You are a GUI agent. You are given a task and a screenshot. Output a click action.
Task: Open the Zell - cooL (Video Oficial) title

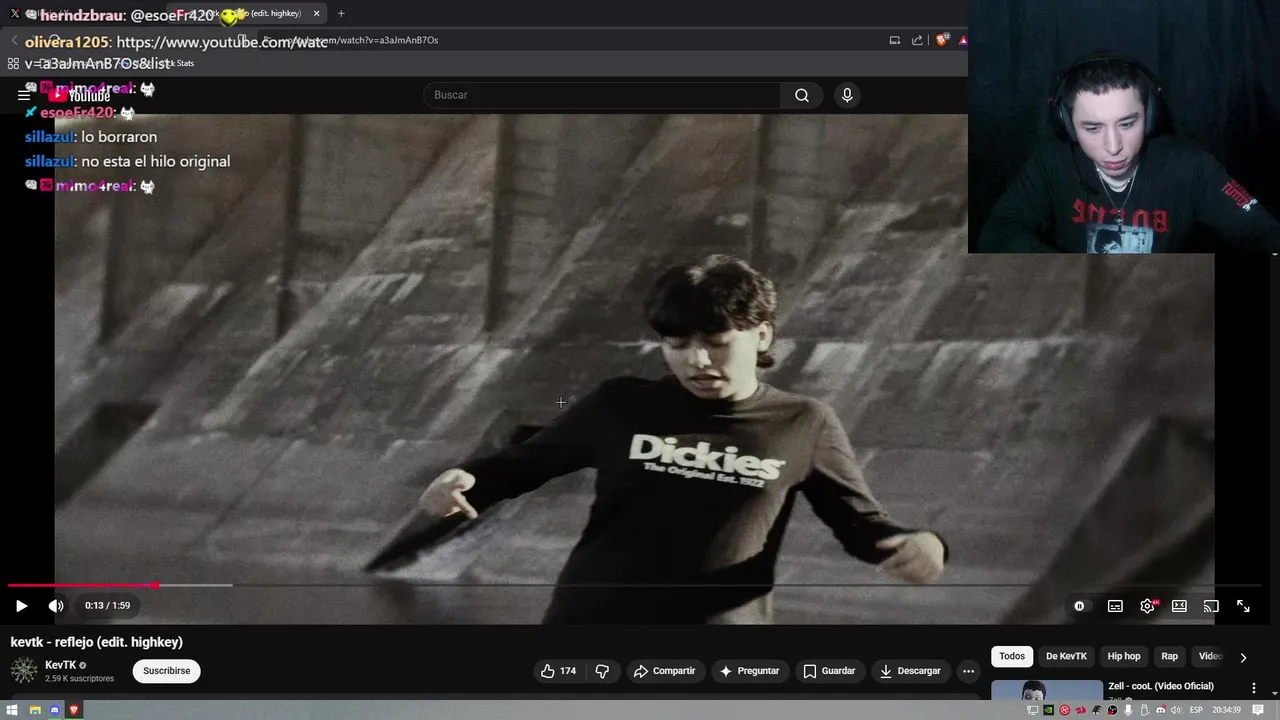pyautogui.click(x=1160, y=686)
